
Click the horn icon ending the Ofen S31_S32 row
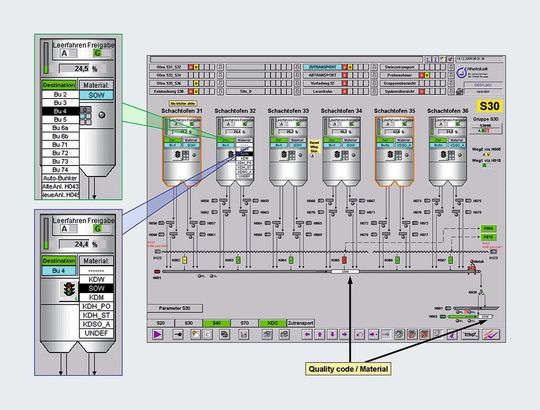[x=220, y=67]
